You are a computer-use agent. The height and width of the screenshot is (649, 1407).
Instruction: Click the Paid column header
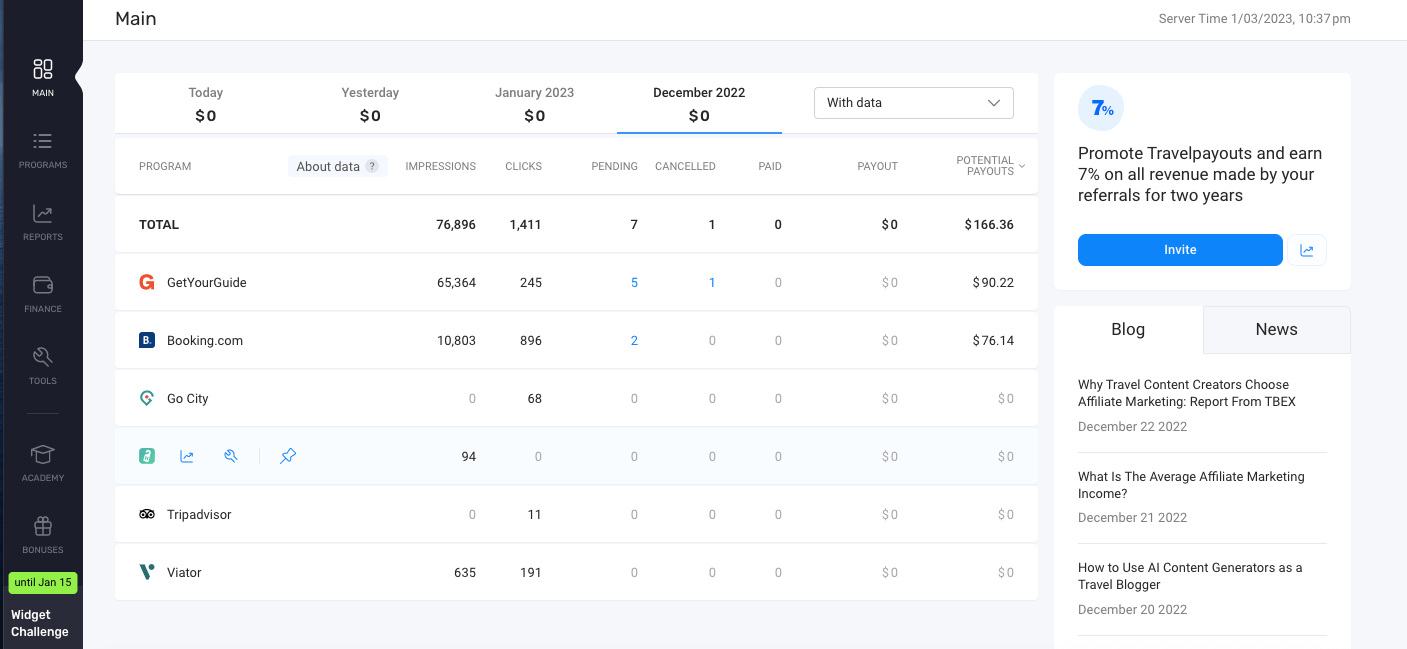tap(770, 167)
